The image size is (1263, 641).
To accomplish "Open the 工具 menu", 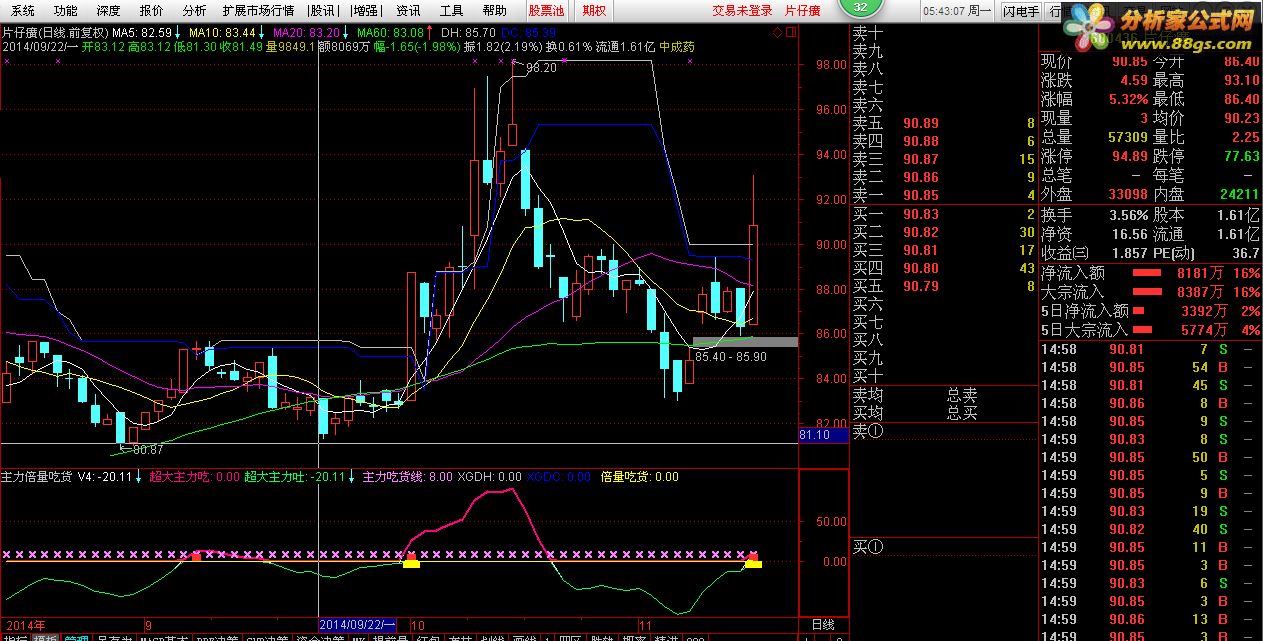I will 452,11.
